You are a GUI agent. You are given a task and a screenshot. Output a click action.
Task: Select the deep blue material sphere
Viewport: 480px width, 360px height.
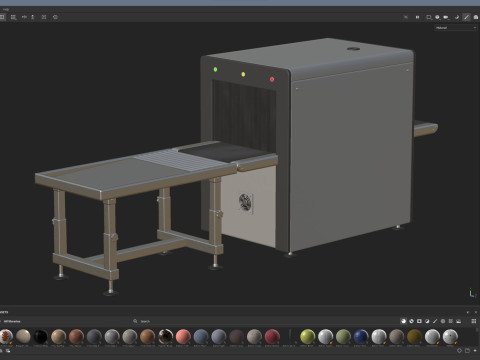pos(361,337)
